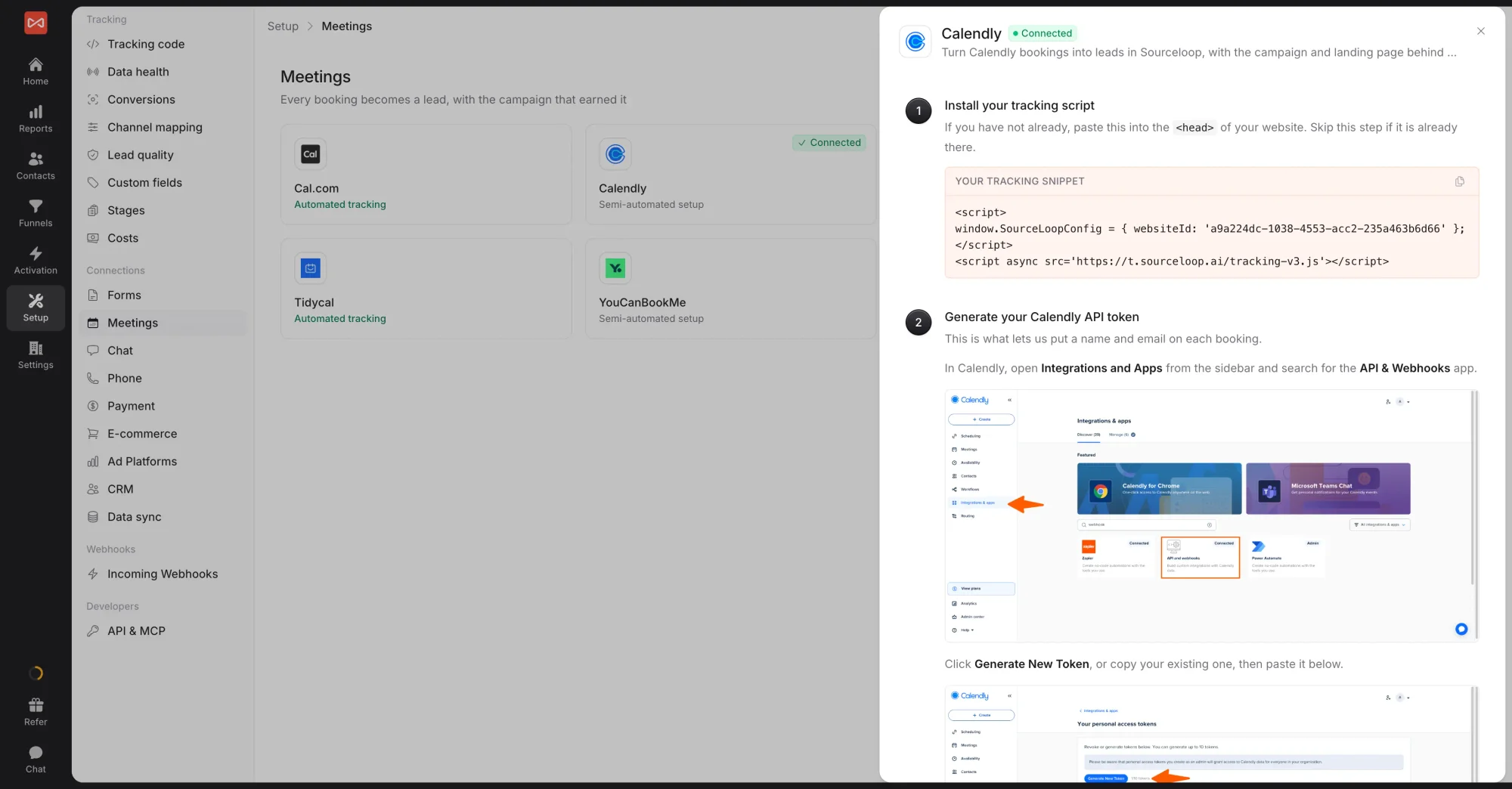Image resolution: width=1512 pixels, height=789 pixels.
Task: Click the YouCanBookMe logo icon
Action: coord(615,268)
